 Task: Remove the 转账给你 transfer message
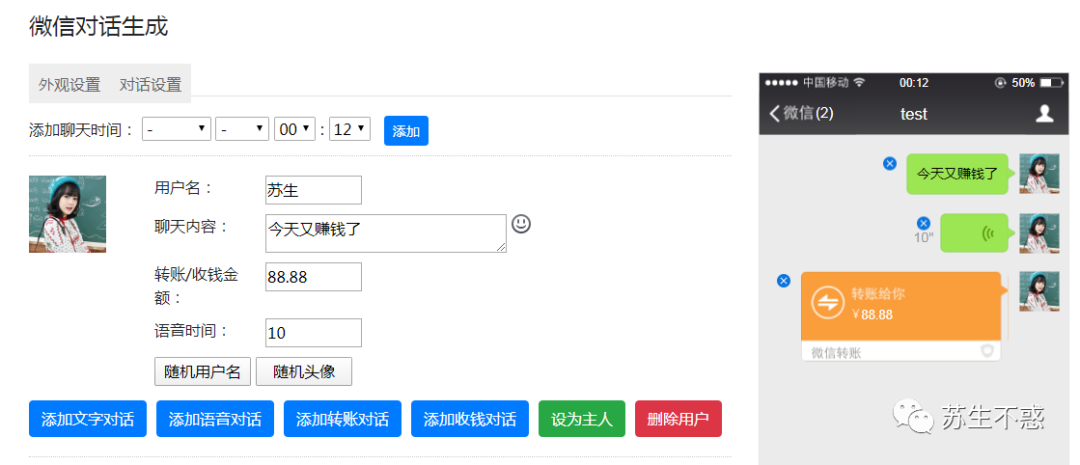[783, 280]
